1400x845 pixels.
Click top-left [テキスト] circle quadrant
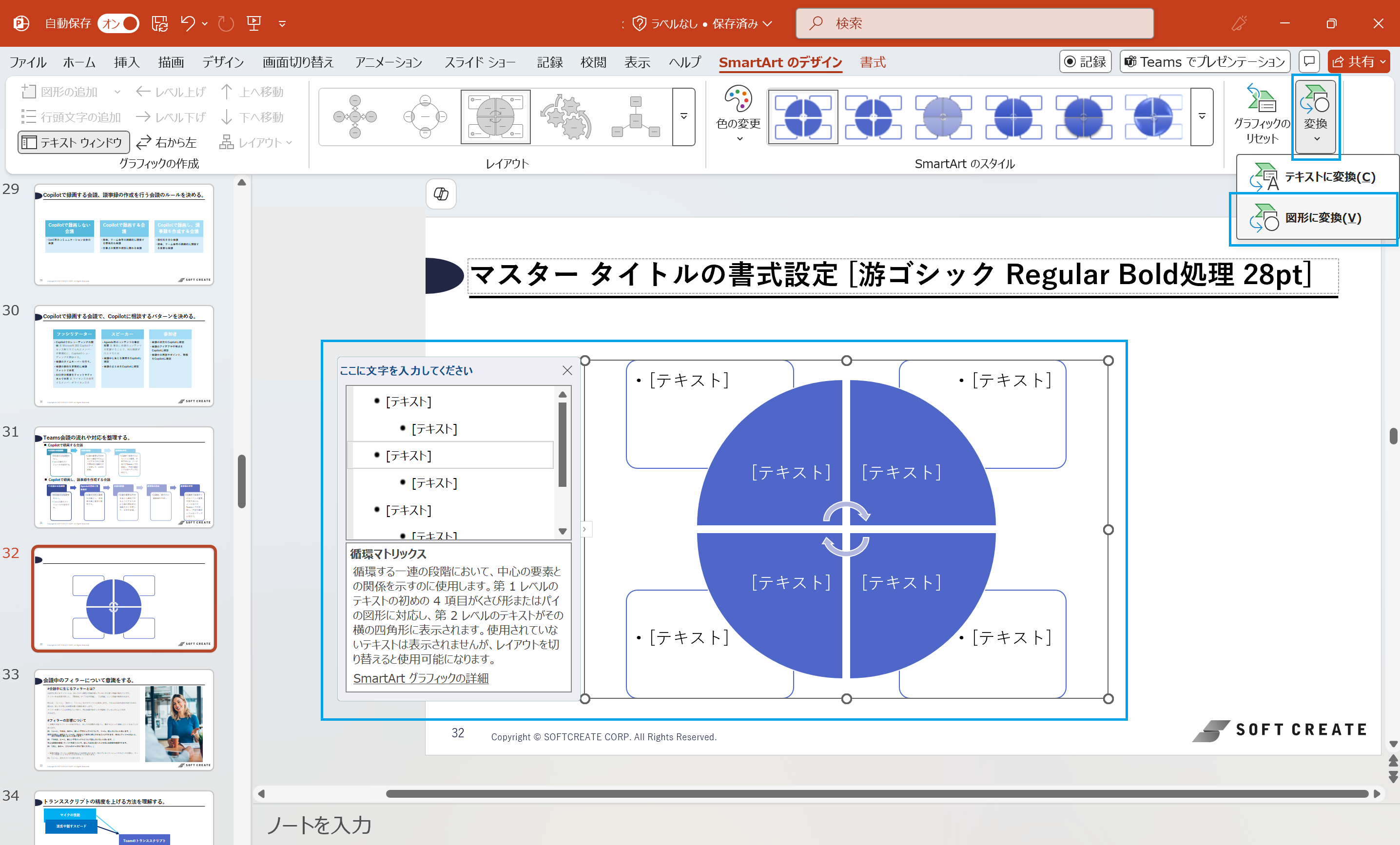790,473
